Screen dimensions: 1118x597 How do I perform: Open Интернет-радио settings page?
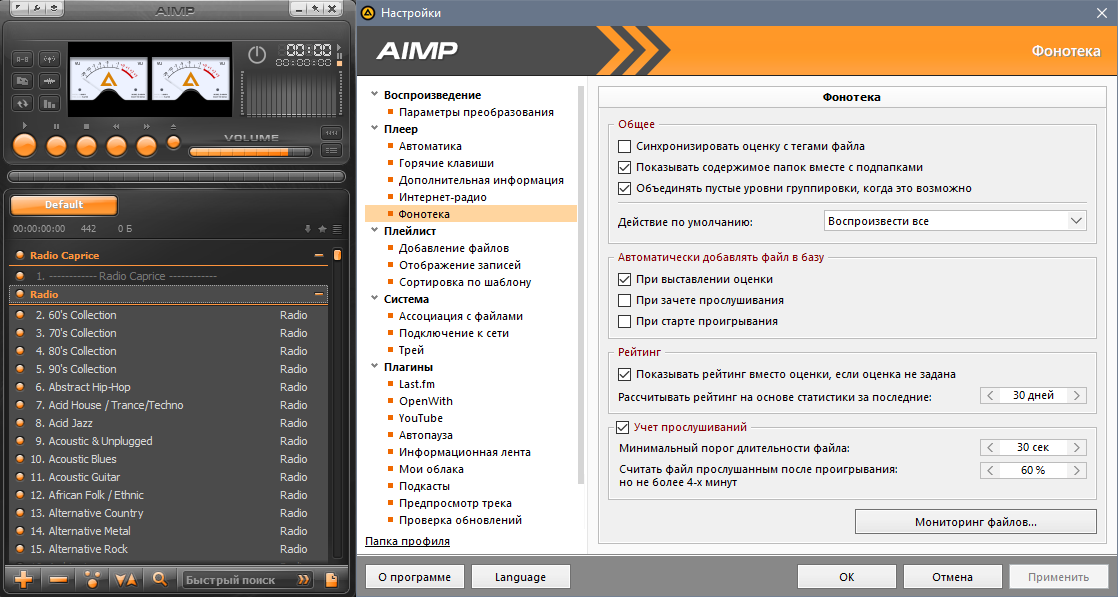[443, 197]
